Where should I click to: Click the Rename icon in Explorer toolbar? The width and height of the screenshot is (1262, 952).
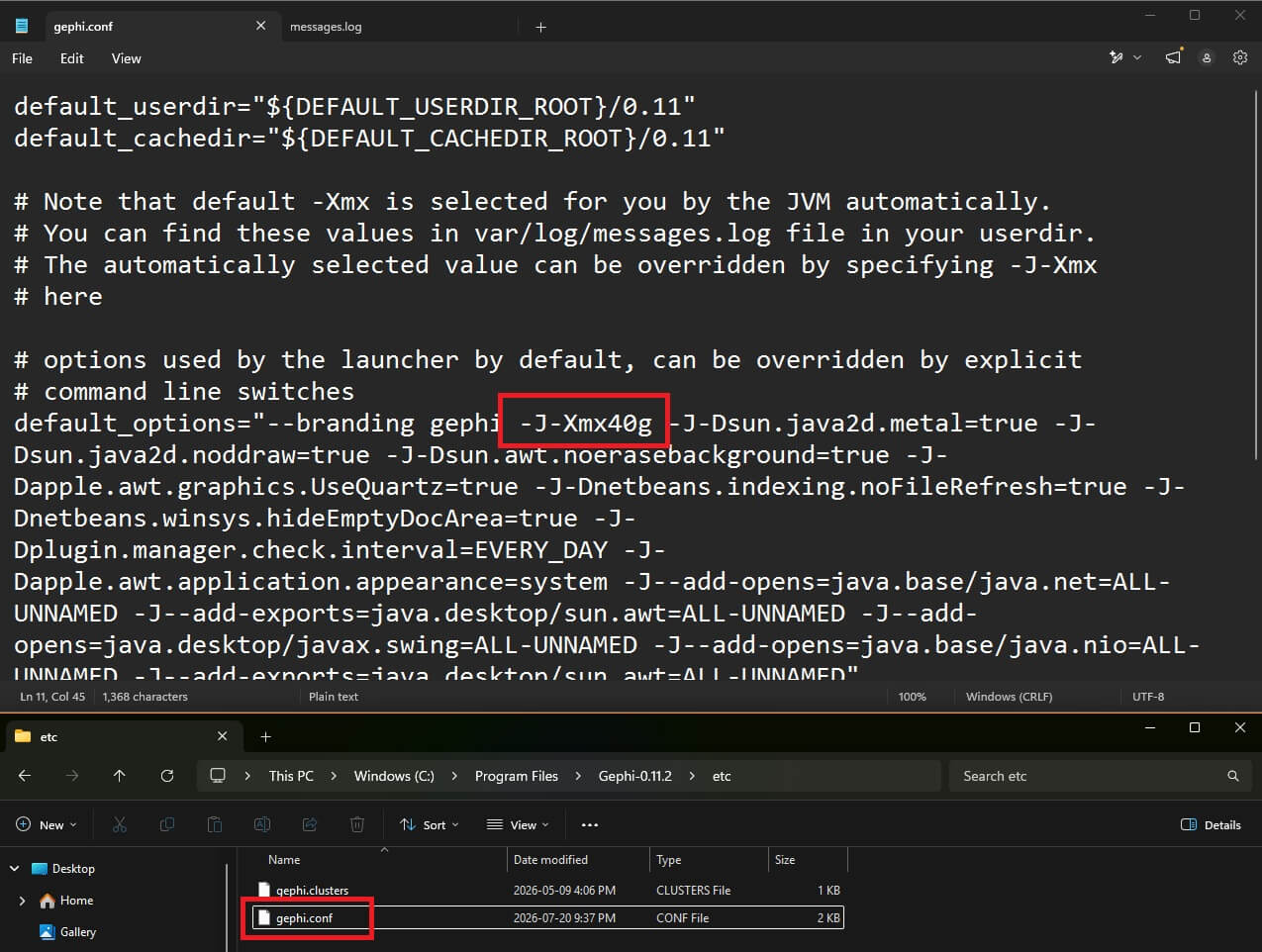[262, 824]
